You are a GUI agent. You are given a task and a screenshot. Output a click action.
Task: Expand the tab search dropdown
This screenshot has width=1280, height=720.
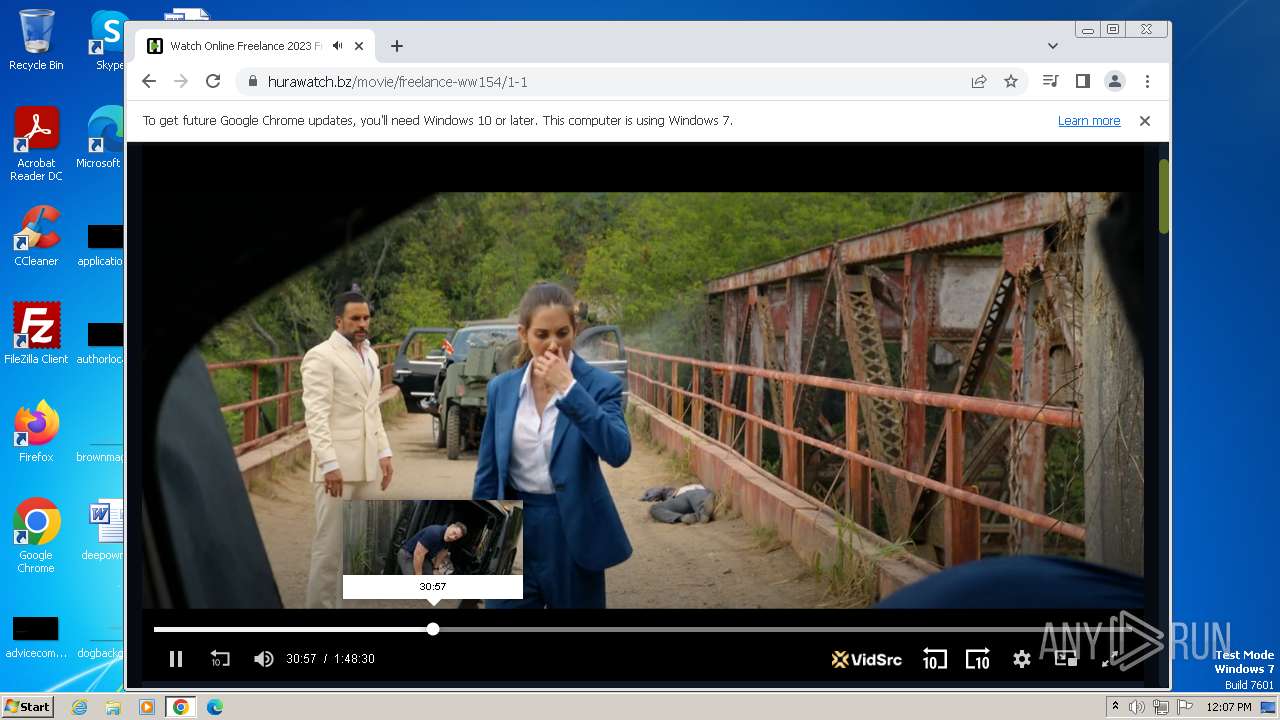(1053, 46)
